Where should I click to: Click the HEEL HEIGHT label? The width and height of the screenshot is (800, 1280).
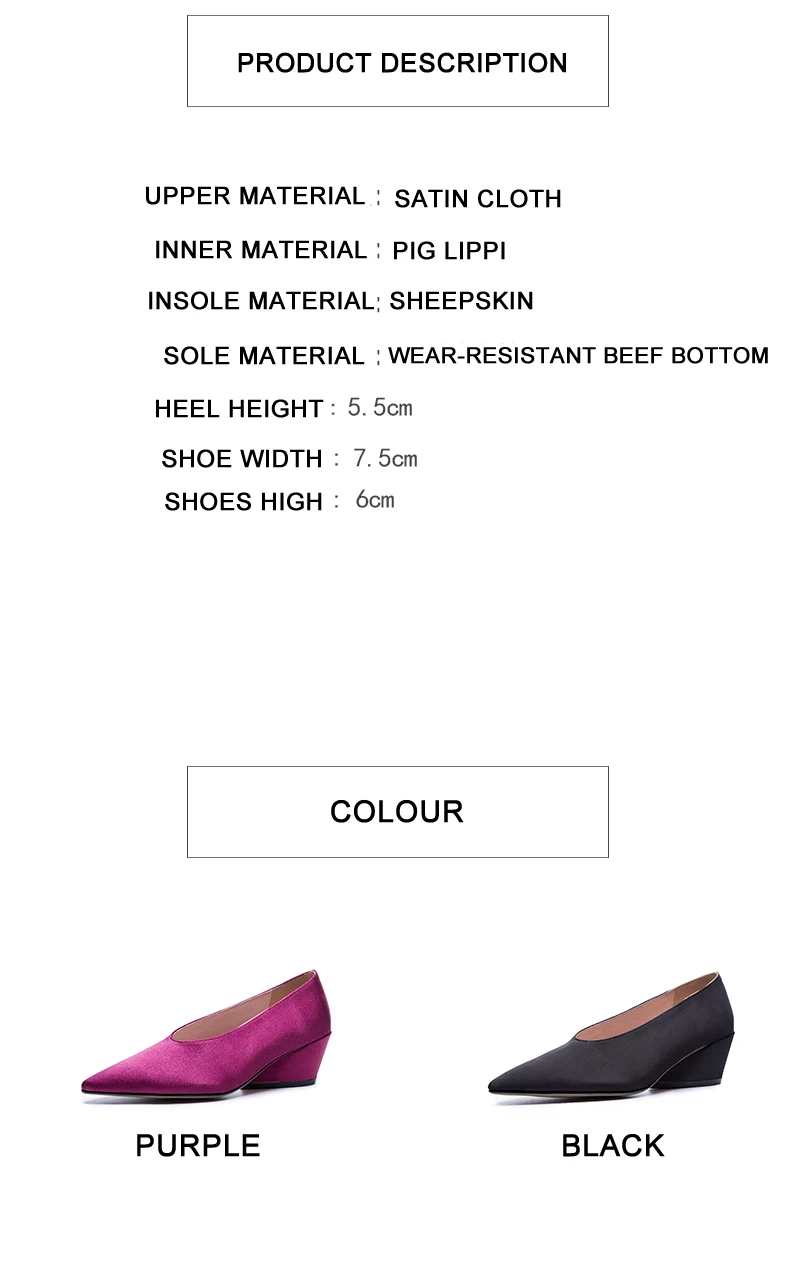[x=238, y=409]
